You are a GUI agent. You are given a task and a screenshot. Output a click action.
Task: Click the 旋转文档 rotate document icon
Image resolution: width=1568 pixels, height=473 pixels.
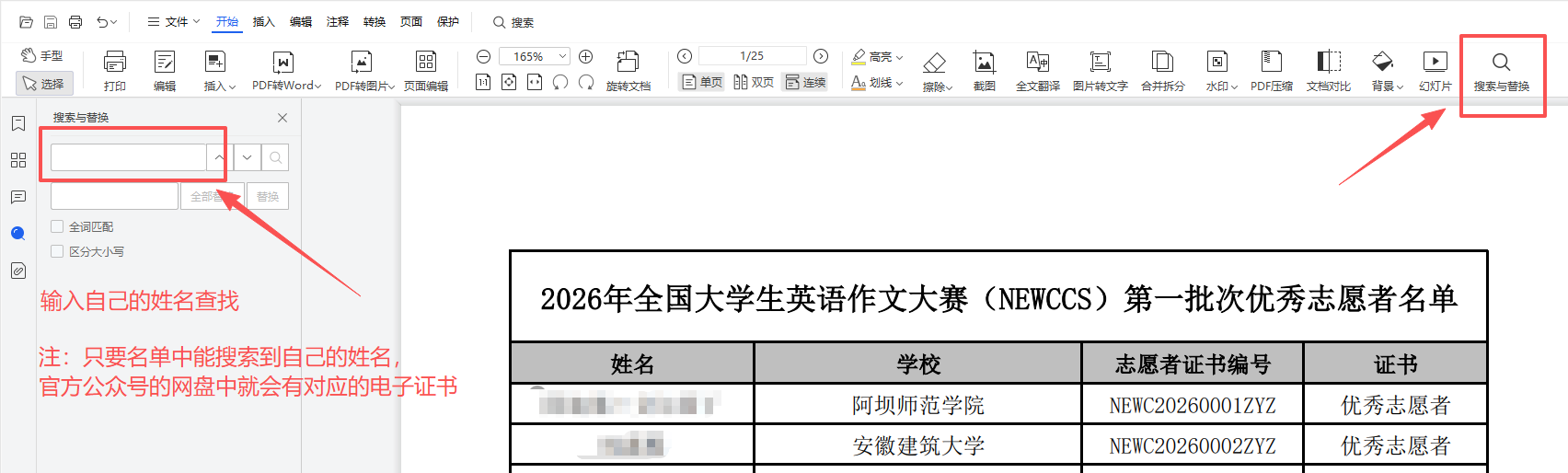[x=628, y=71]
